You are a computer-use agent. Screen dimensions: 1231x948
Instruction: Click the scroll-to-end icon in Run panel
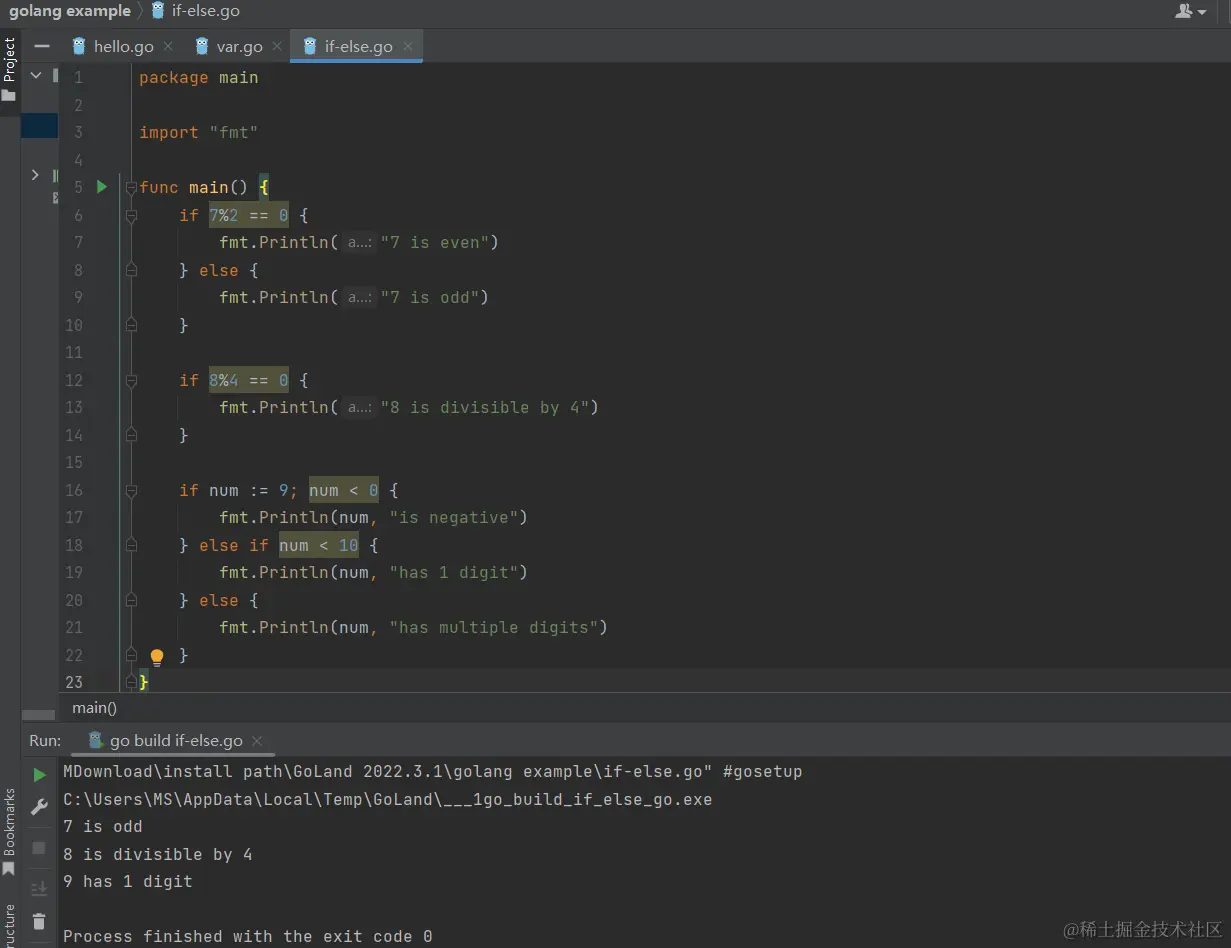39,889
